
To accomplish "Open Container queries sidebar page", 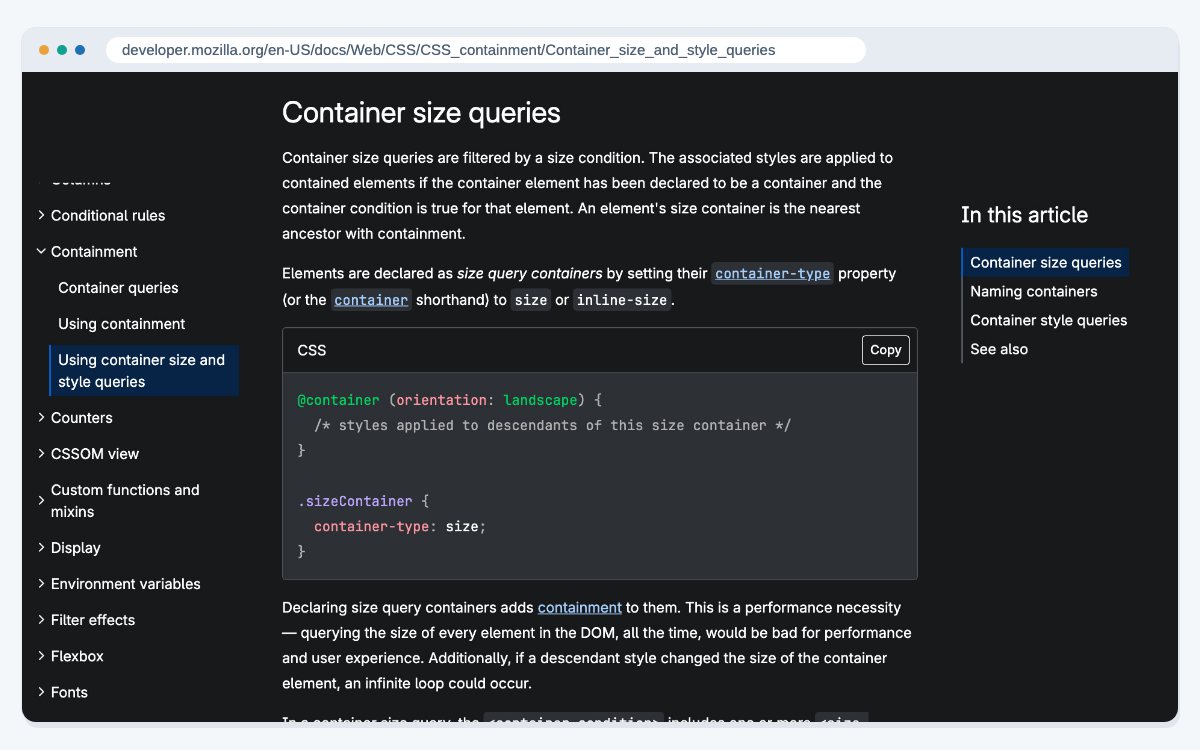I will click(118, 288).
